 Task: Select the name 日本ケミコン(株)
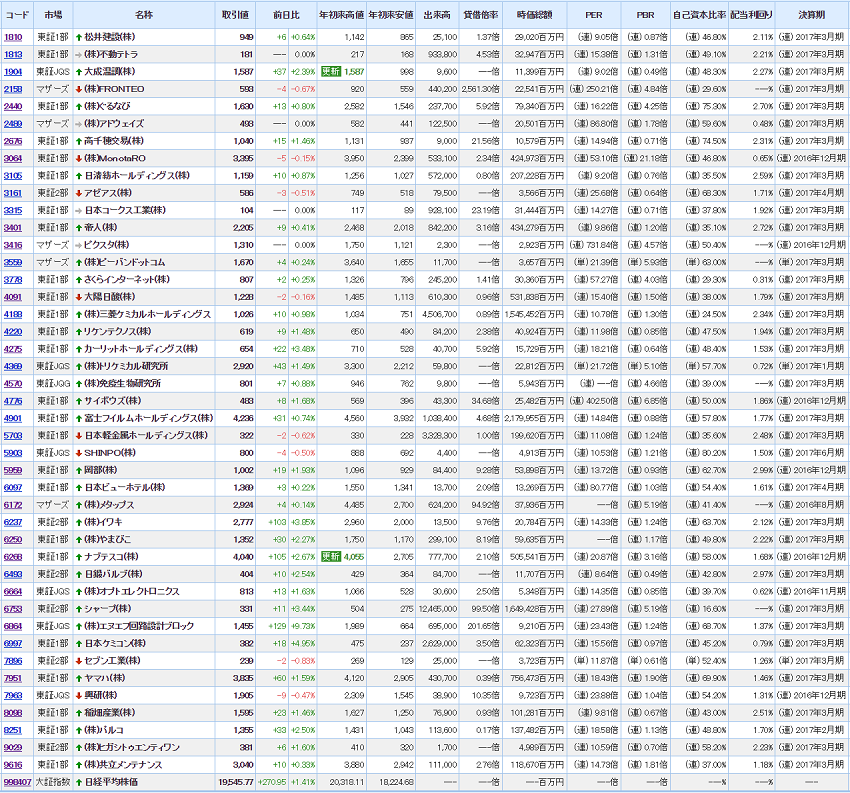(x=115, y=644)
